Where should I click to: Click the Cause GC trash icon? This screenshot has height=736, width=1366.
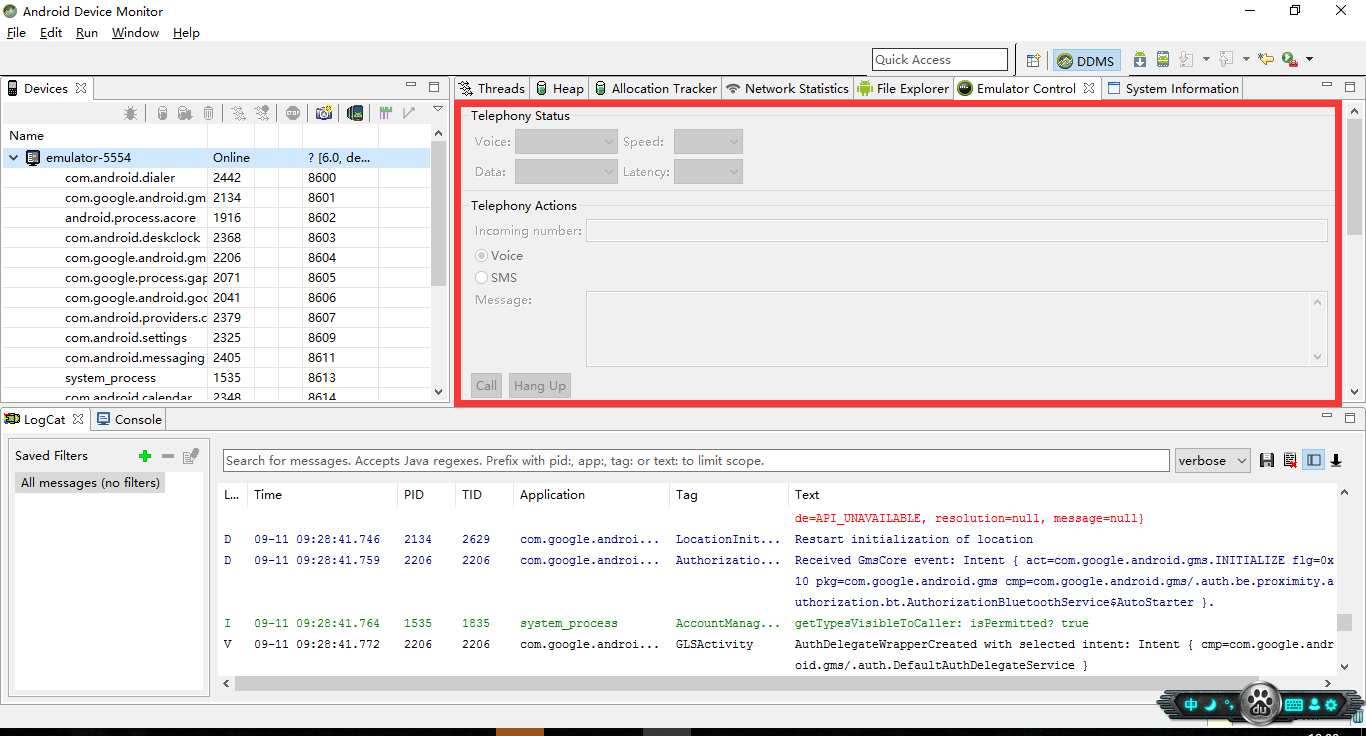pos(208,114)
